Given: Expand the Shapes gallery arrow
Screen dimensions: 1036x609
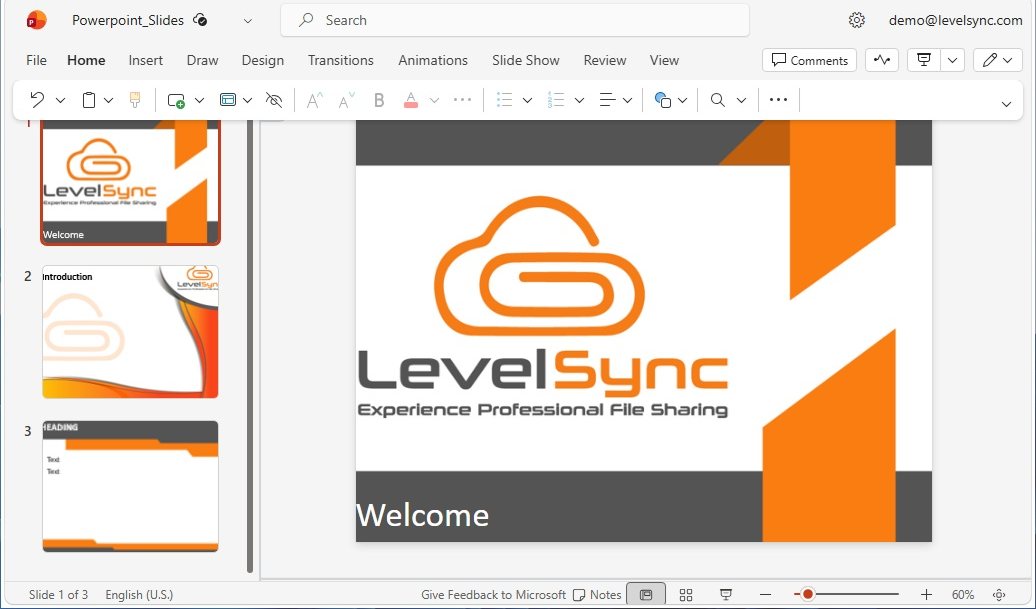Looking at the screenshot, I should (x=683, y=100).
